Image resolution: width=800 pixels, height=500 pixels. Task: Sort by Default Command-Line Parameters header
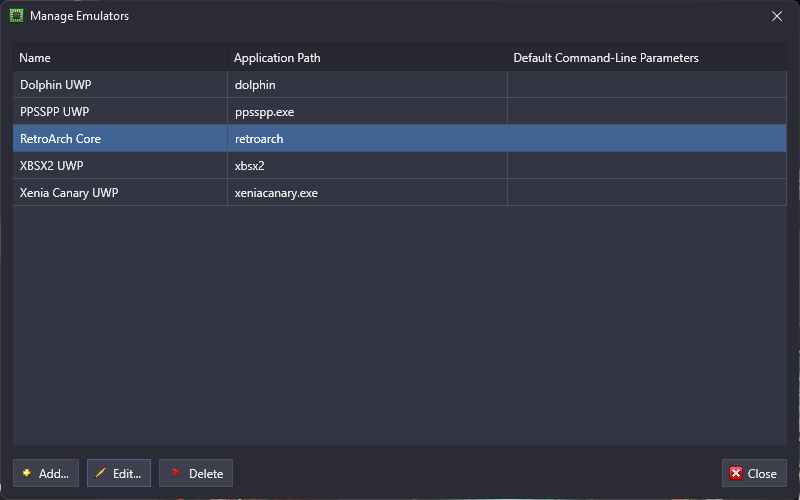click(x=647, y=58)
